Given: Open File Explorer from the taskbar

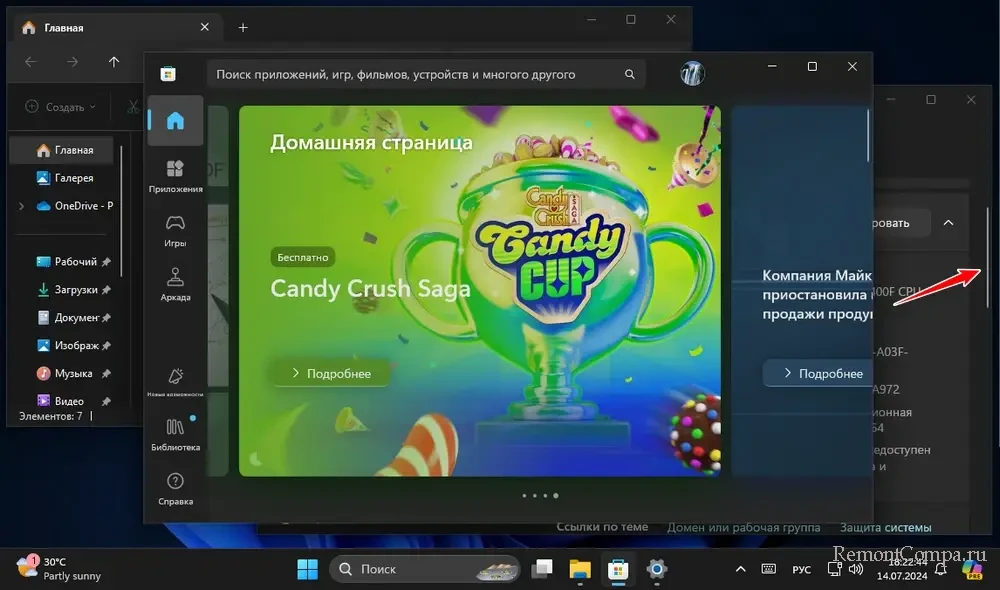Looking at the screenshot, I should [x=580, y=569].
